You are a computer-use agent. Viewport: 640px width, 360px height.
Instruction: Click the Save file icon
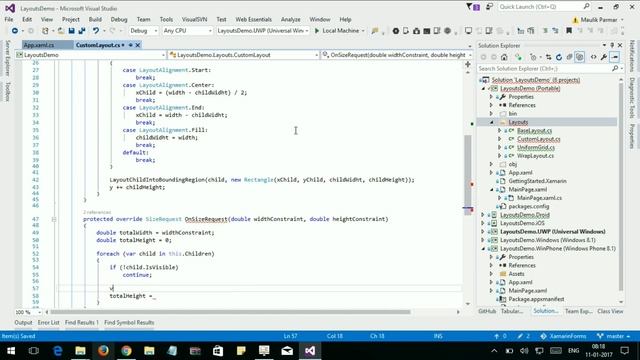(71, 31)
